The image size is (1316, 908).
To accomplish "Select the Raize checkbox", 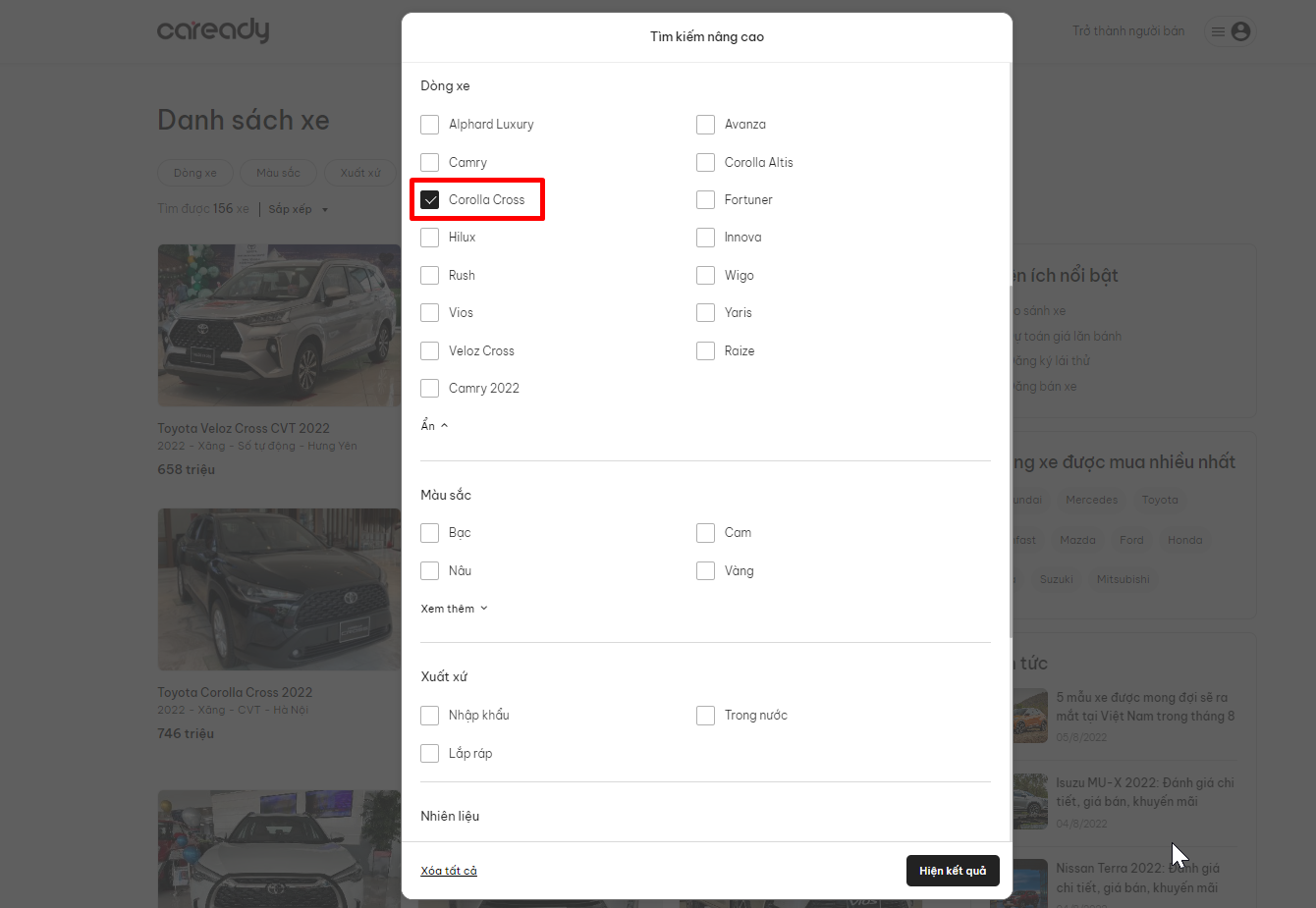I will (x=705, y=350).
